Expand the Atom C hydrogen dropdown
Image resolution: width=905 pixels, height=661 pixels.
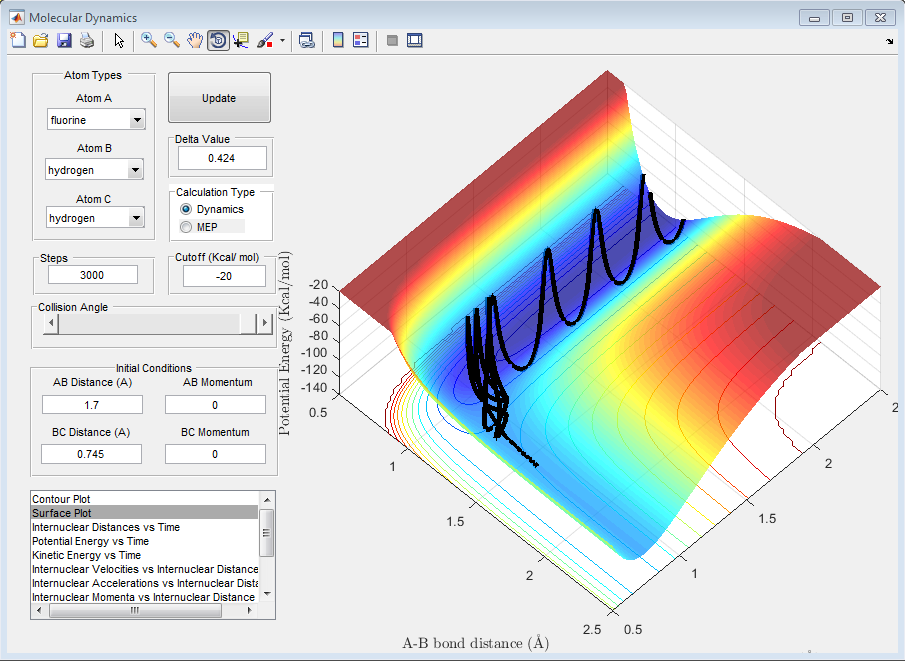[137, 219]
